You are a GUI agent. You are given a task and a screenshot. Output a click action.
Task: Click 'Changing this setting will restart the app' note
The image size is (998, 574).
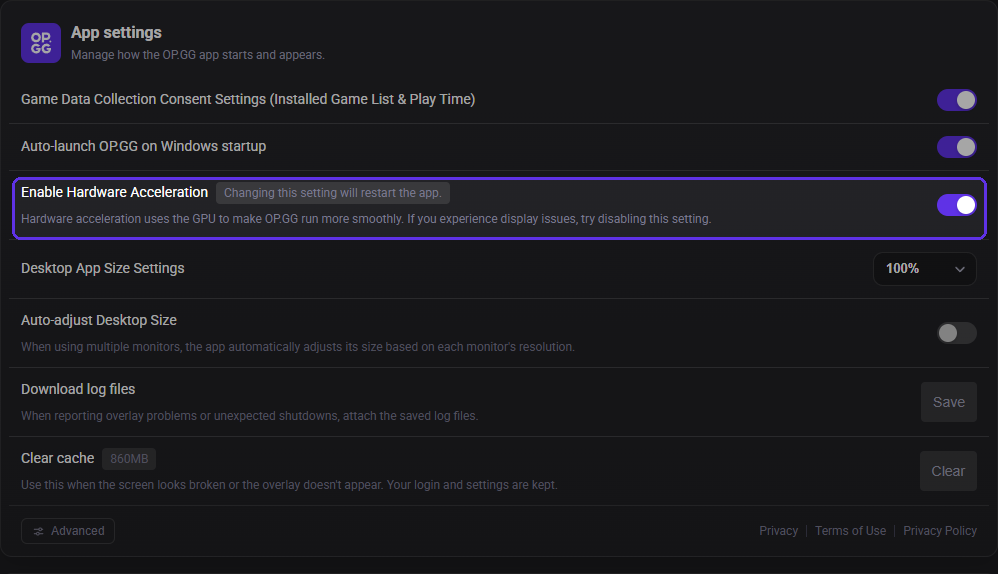tap(333, 193)
